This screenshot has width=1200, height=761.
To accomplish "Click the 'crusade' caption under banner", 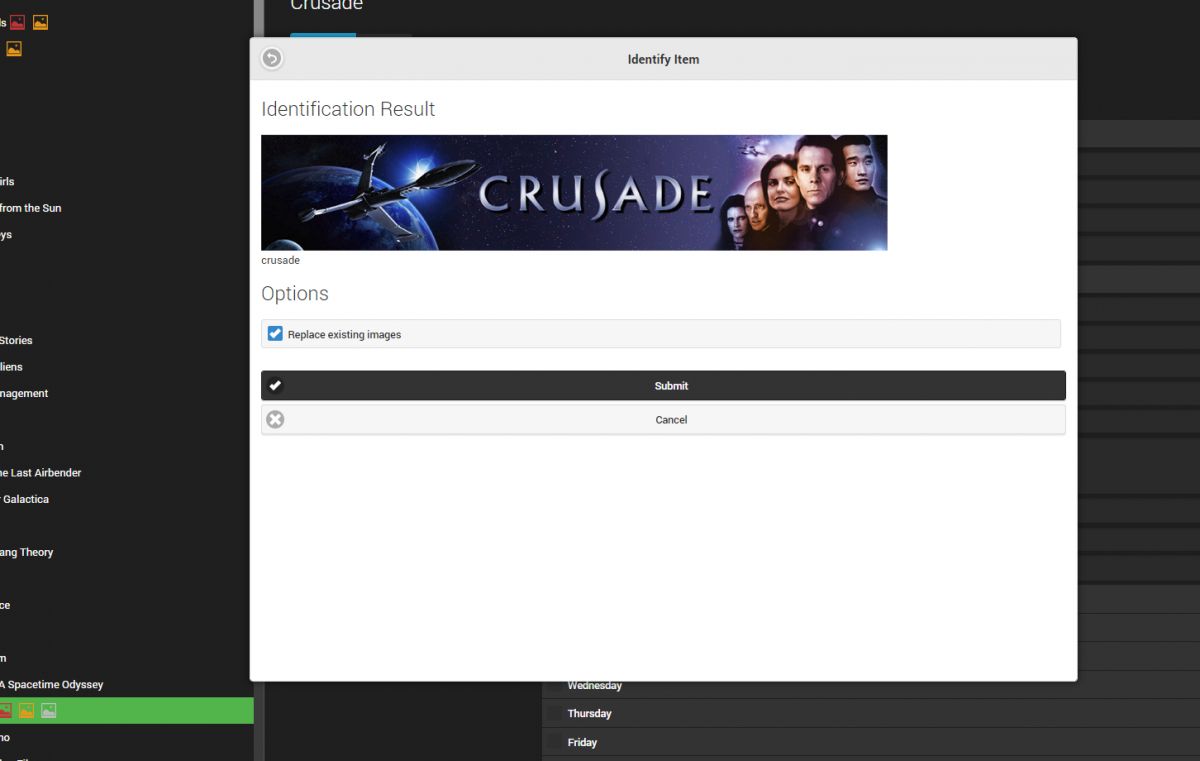I will [280, 260].
